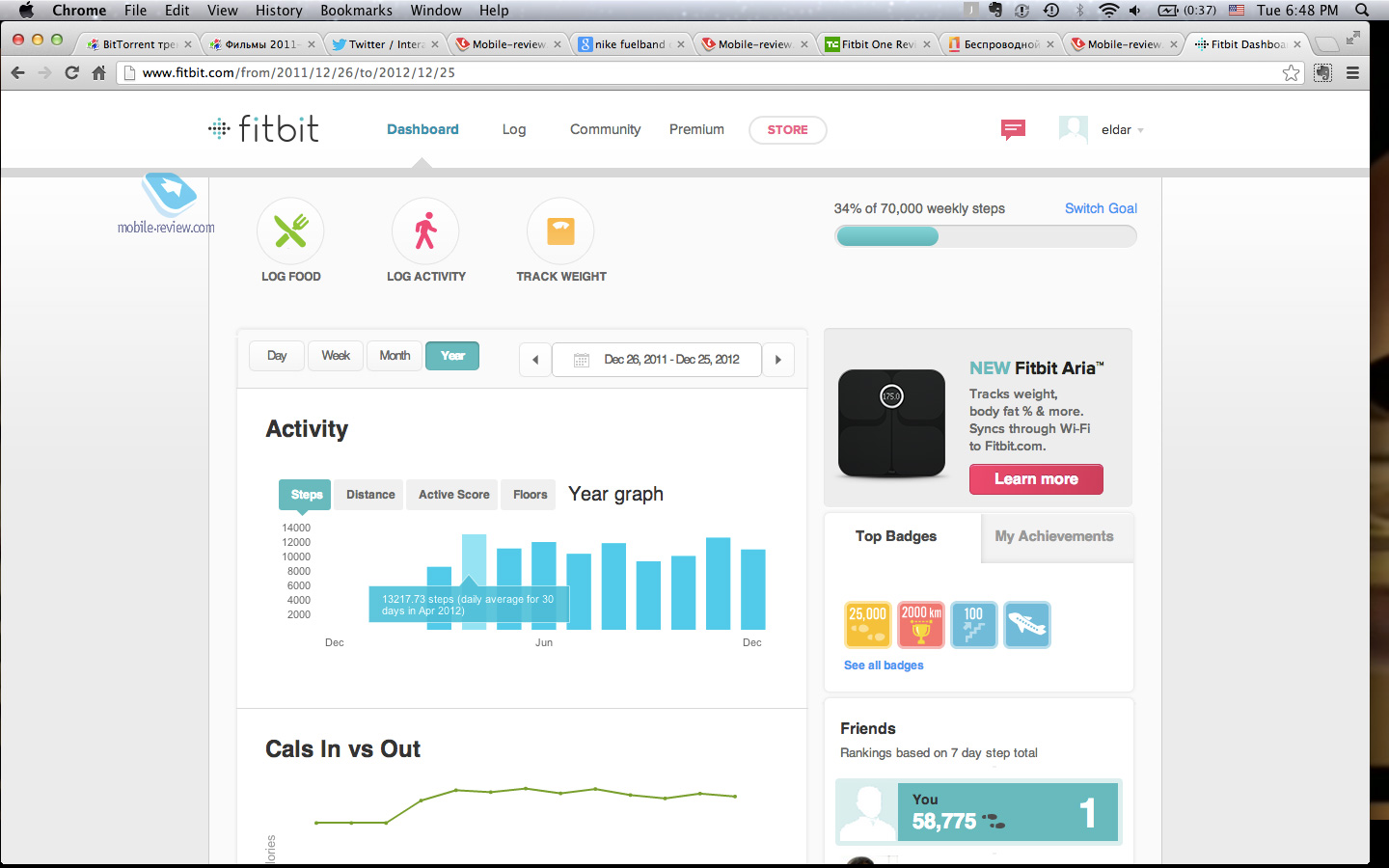The height and width of the screenshot is (868, 1389).
Task: Click the STORE button
Action: 787,130
